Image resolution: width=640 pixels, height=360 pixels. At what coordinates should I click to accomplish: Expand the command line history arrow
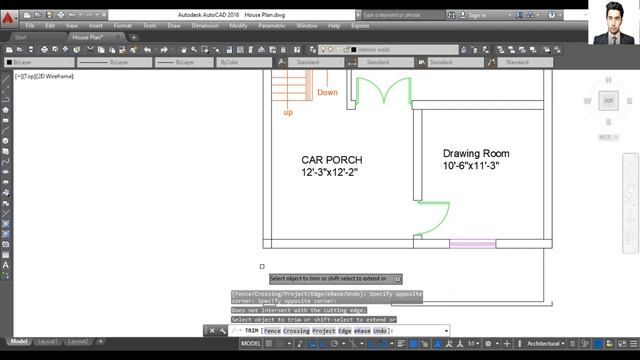(x=446, y=331)
